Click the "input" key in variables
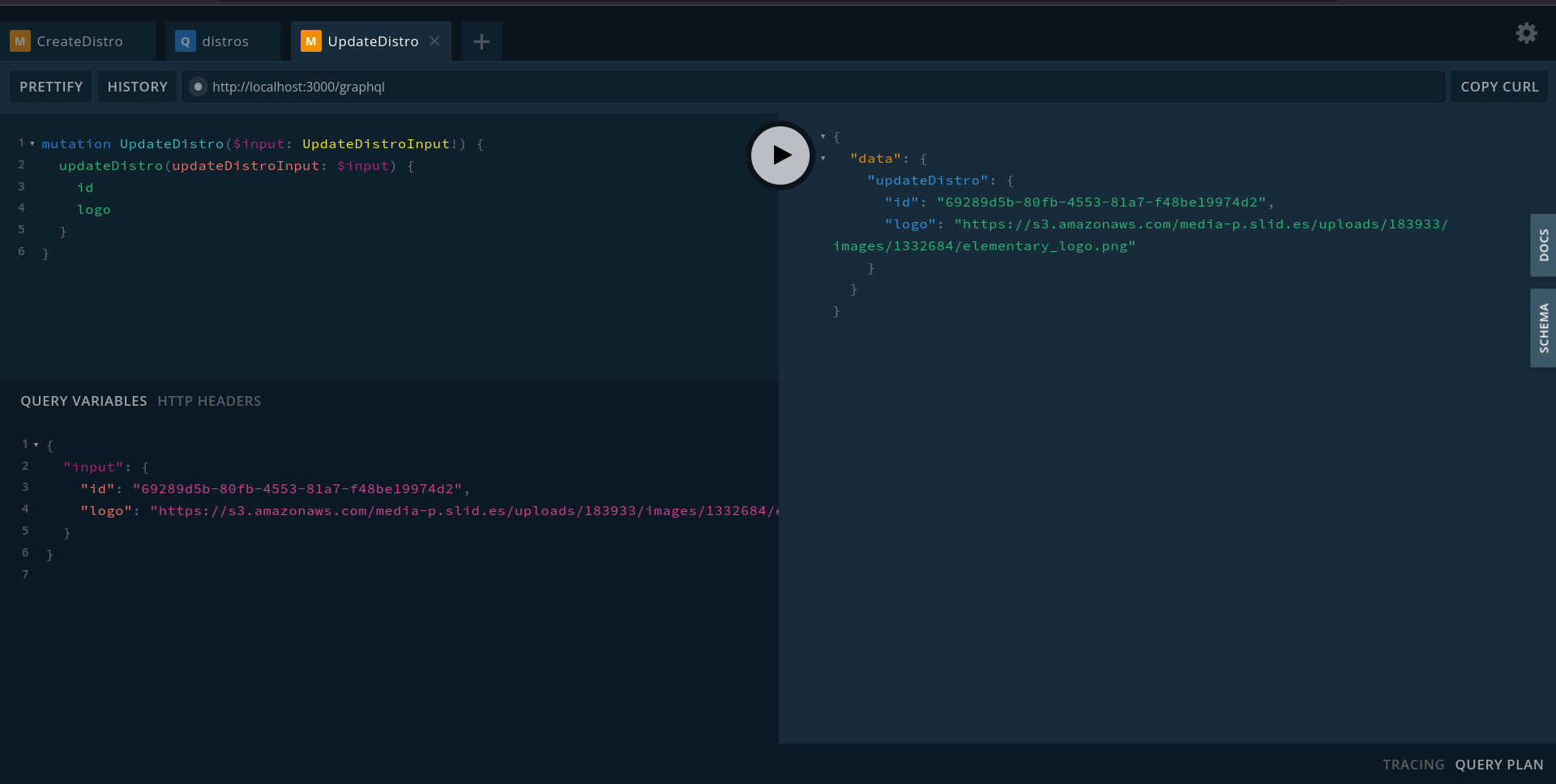The height and width of the screenshot is (784, 1556). pos(93,467)
